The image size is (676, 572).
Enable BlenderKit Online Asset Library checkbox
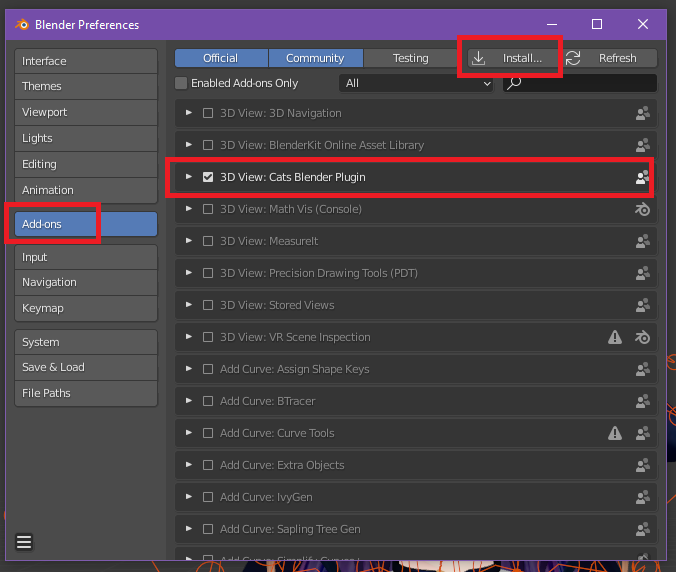208,145
